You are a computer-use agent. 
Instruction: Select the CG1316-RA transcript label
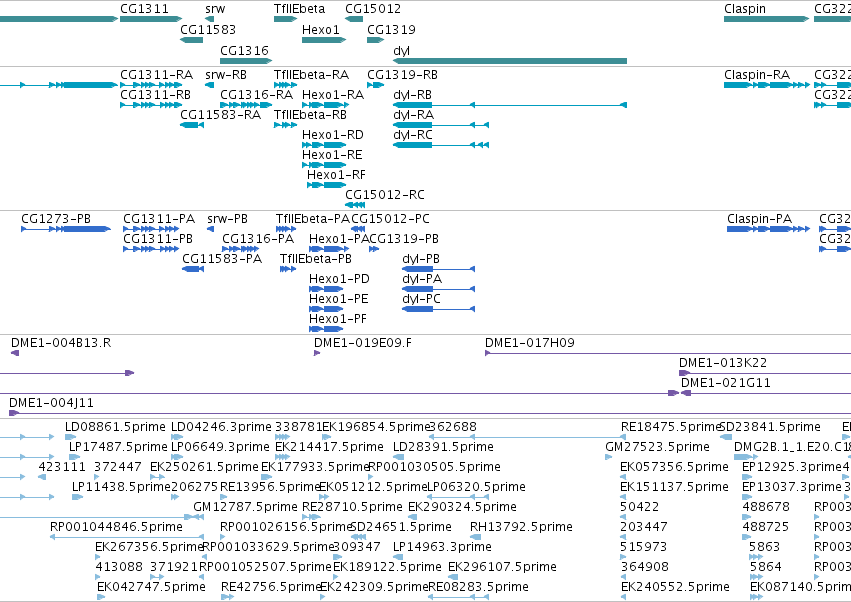point(256,94)
